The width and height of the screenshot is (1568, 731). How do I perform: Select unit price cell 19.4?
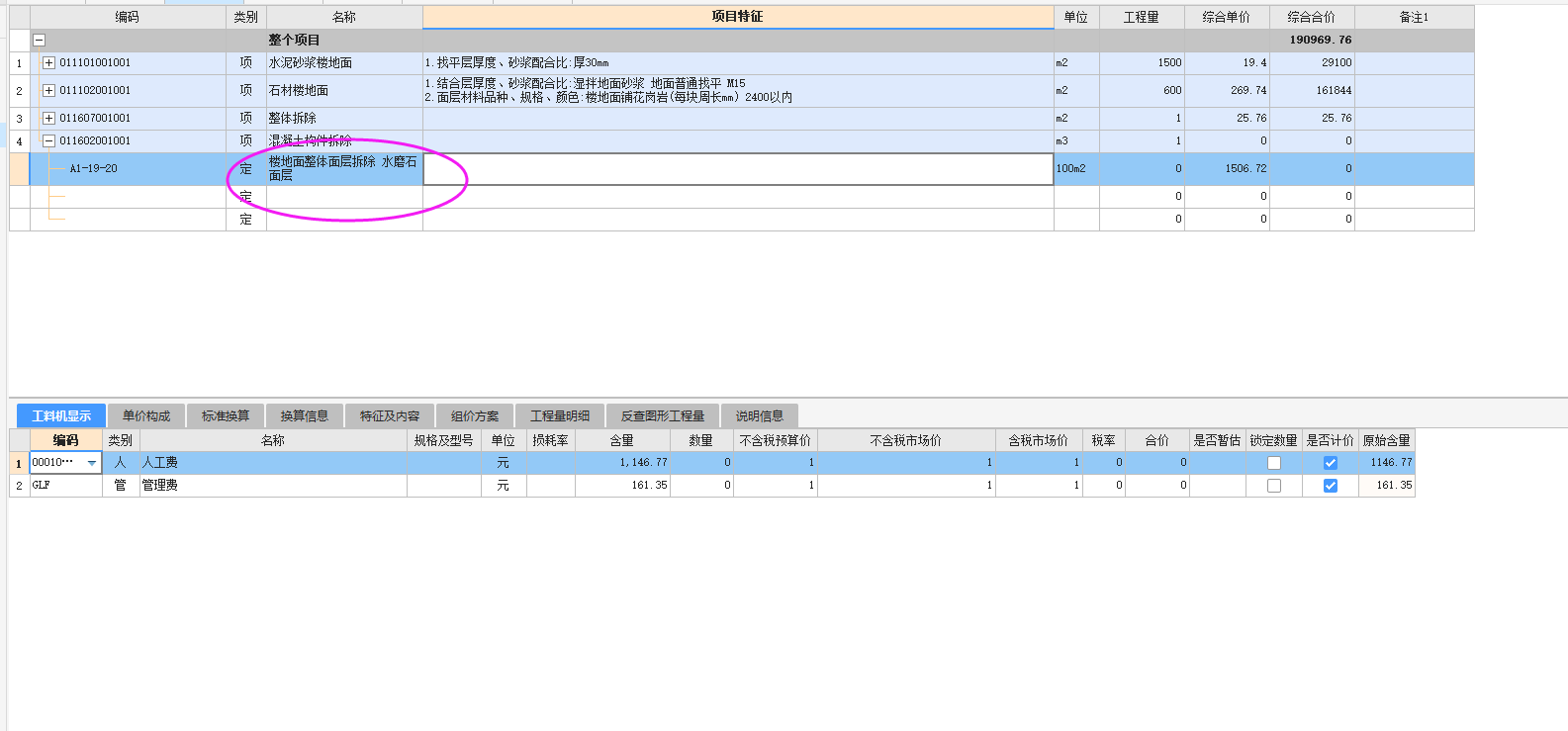click(x=1227, y=62)
